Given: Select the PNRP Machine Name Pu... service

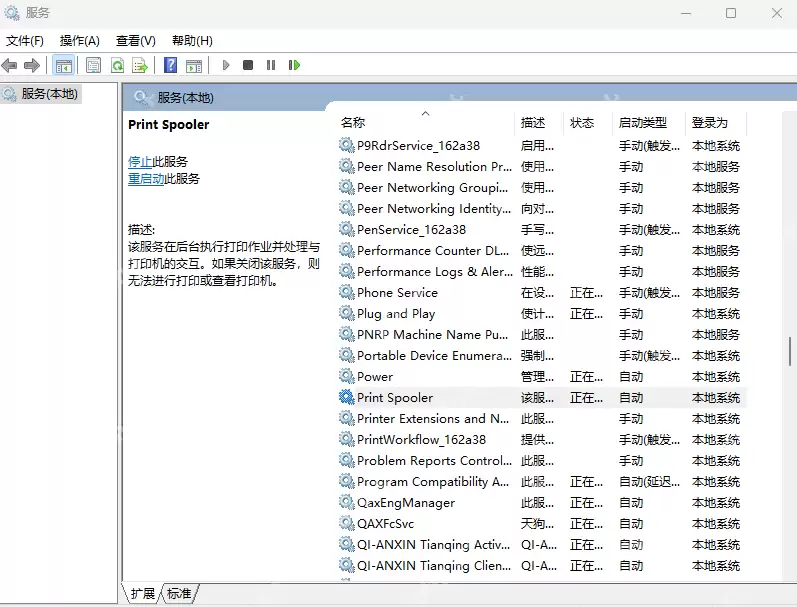Looking at the screenshot, I should 542,335.
